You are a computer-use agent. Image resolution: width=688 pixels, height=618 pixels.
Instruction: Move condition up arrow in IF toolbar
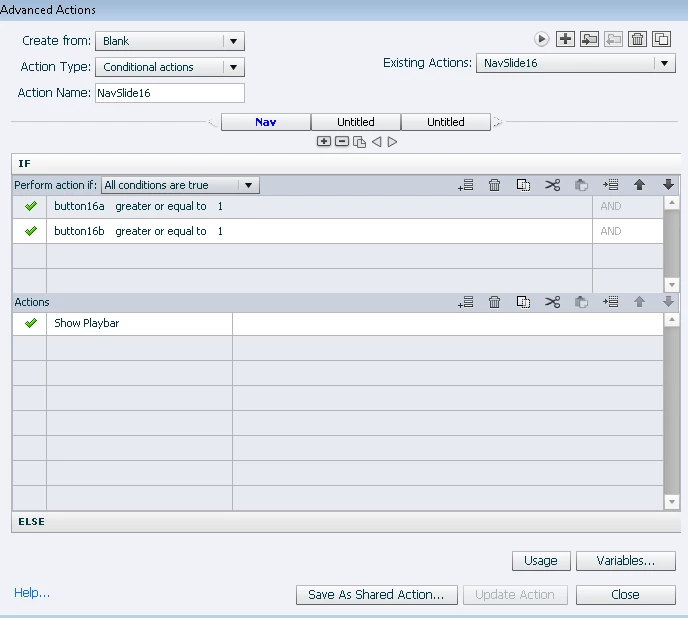(x=639, y=185)
